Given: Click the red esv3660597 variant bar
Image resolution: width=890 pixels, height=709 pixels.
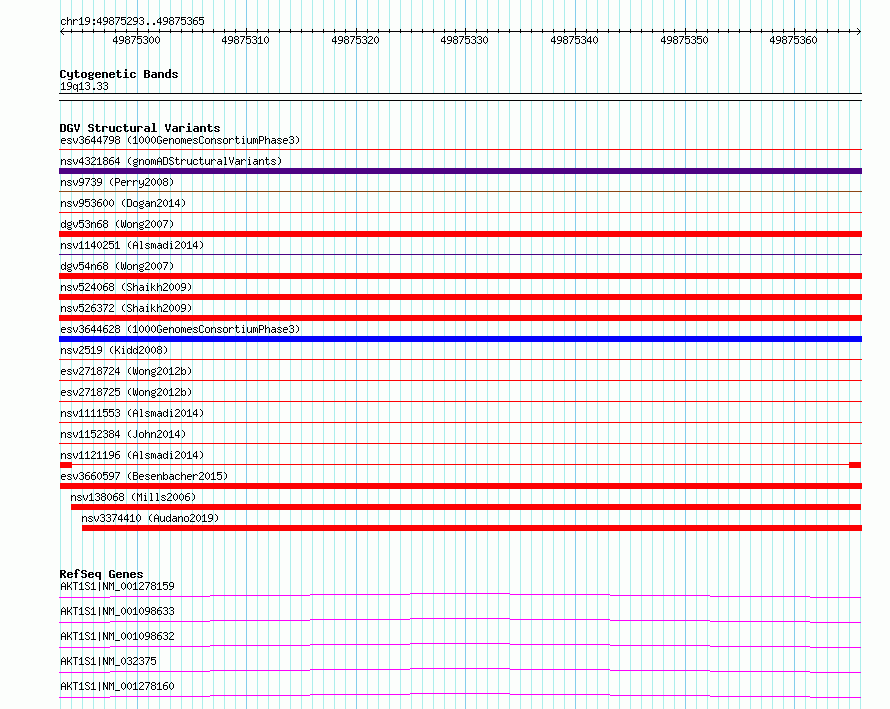Looking at the screenshot, I should (x=460, y=486).
